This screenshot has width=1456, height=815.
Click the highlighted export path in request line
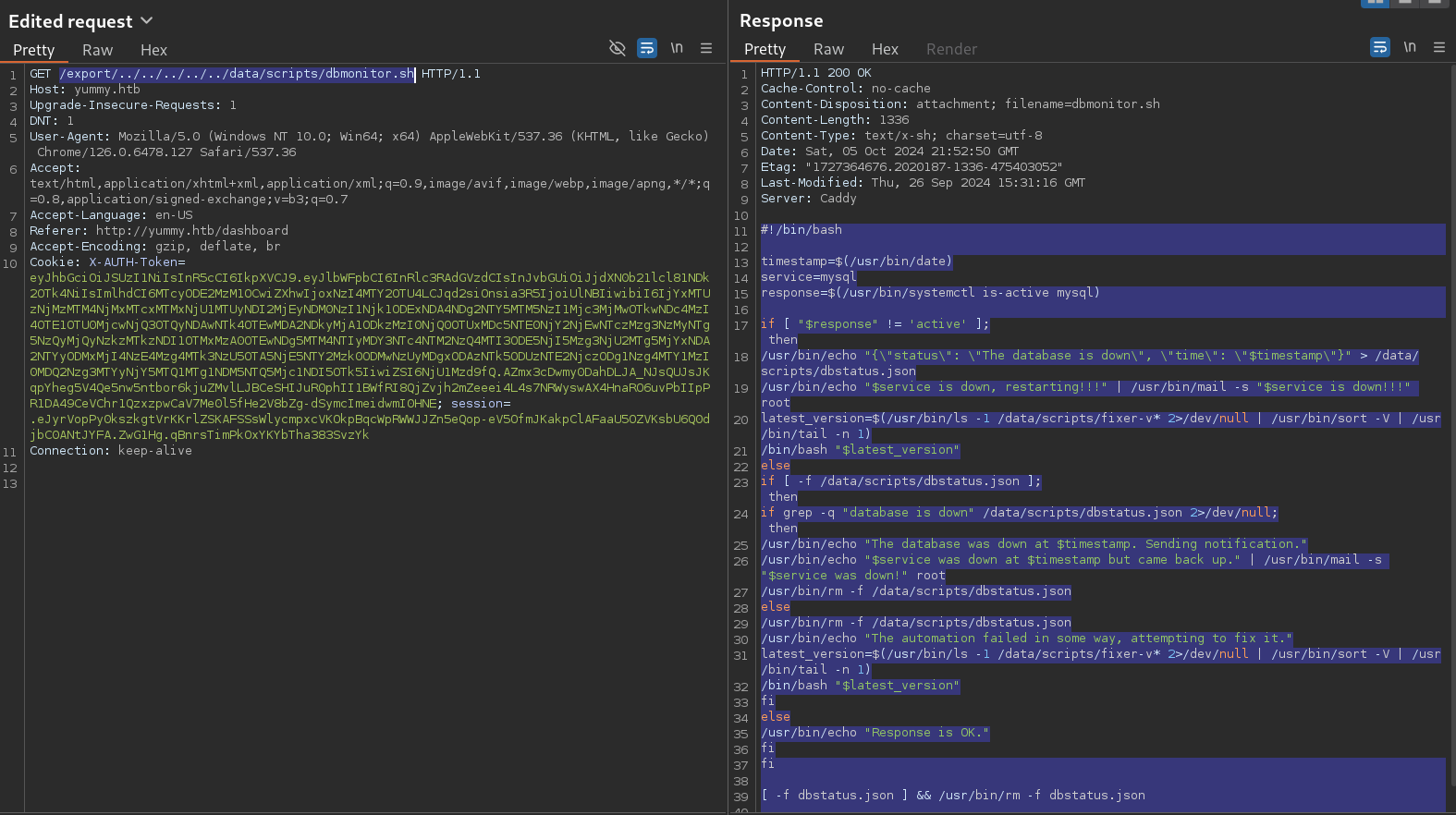tap(237, 74)
